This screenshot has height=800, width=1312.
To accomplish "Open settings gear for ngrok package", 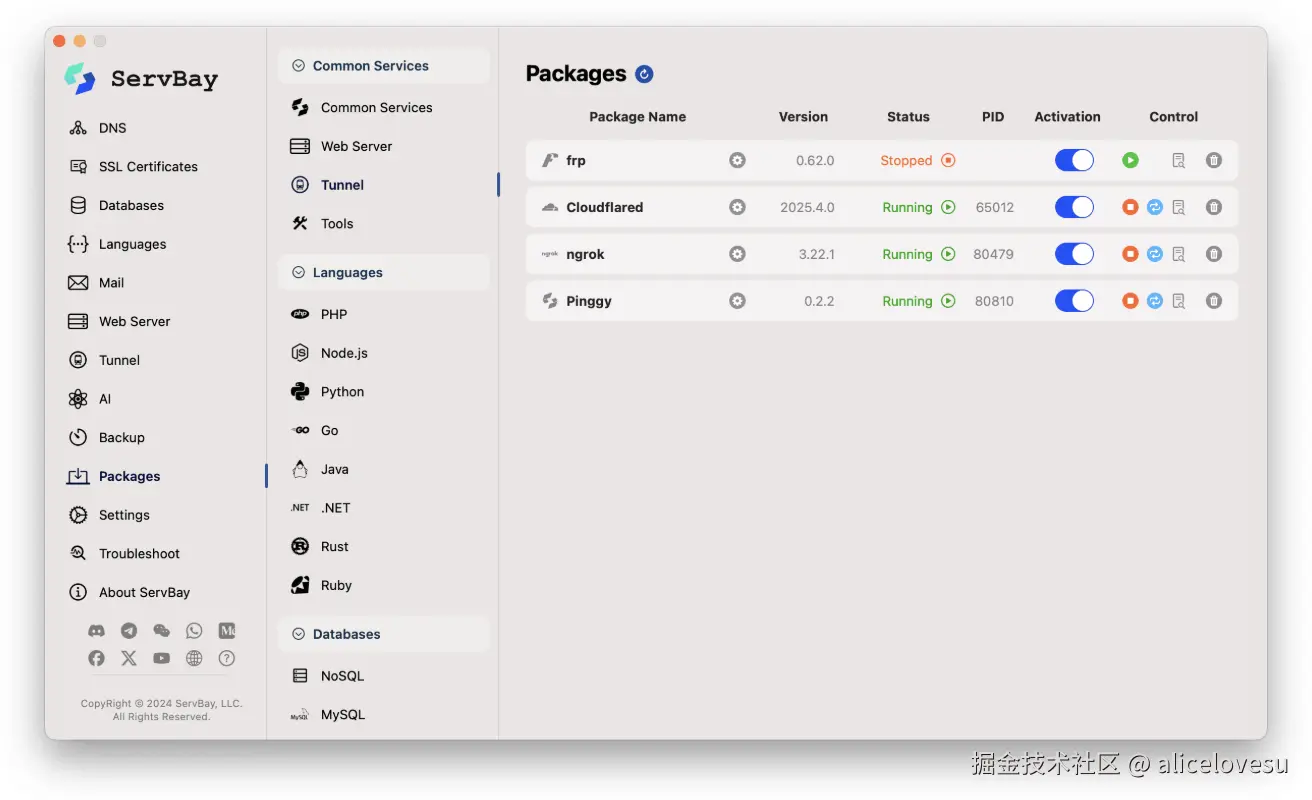I will [737, 254].
